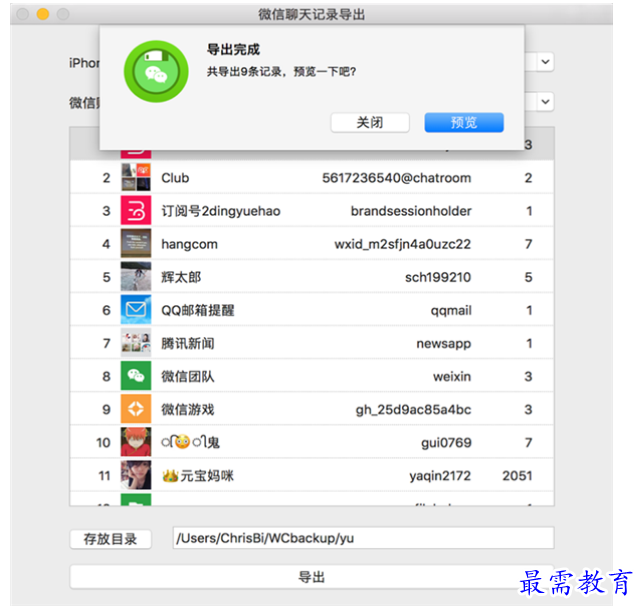Click the green WeChat export icon in dialog
Viewport: 641px width, 614px height.
156,72
